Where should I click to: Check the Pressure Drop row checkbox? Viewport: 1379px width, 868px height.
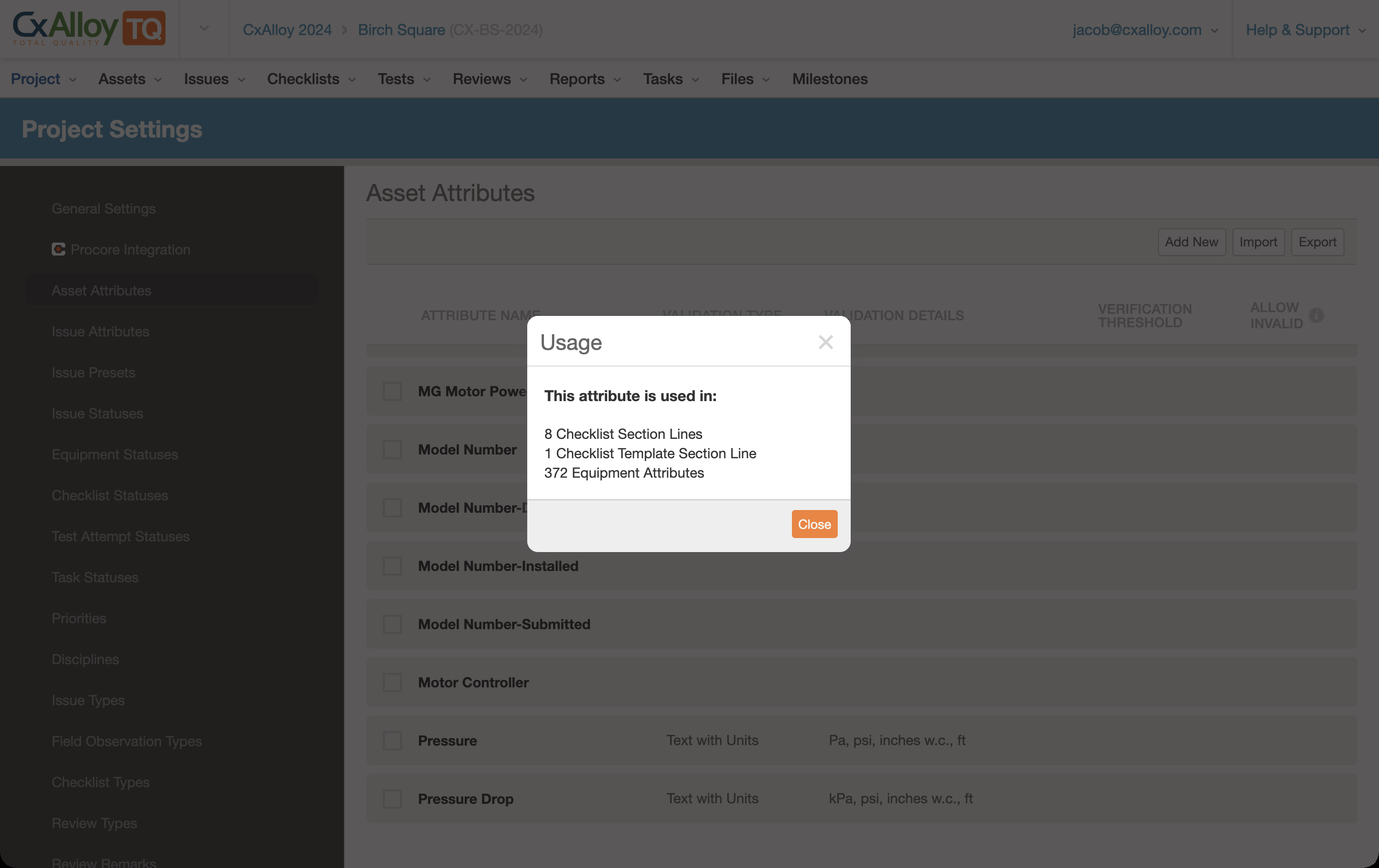pyautogui.click(x=392, y=798)
